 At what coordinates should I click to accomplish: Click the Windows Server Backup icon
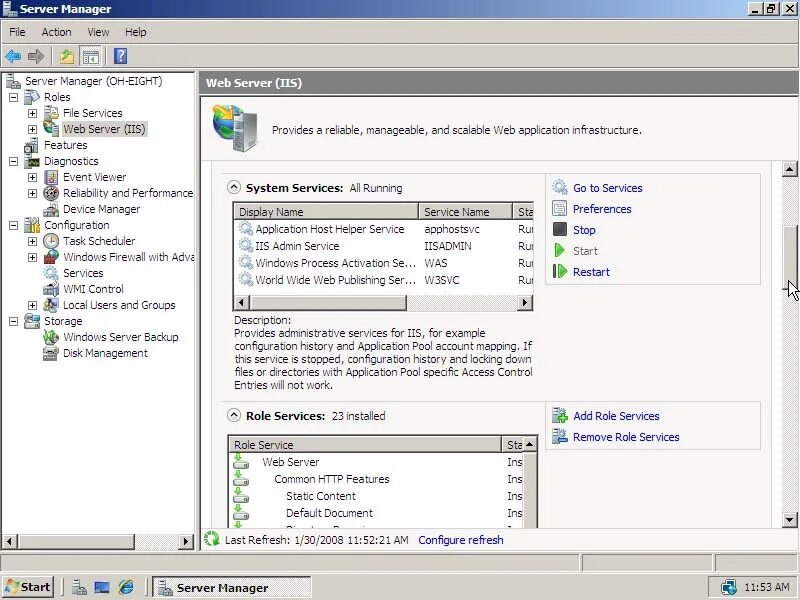(51, 337)
